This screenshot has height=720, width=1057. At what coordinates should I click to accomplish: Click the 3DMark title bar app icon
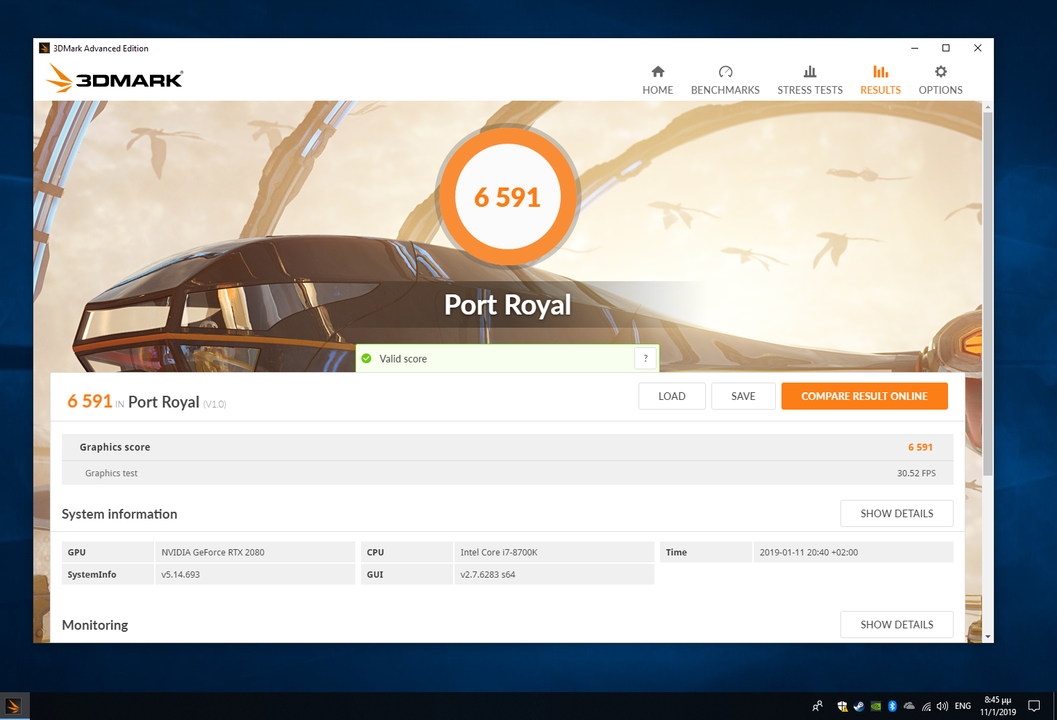tap(44, 48)
